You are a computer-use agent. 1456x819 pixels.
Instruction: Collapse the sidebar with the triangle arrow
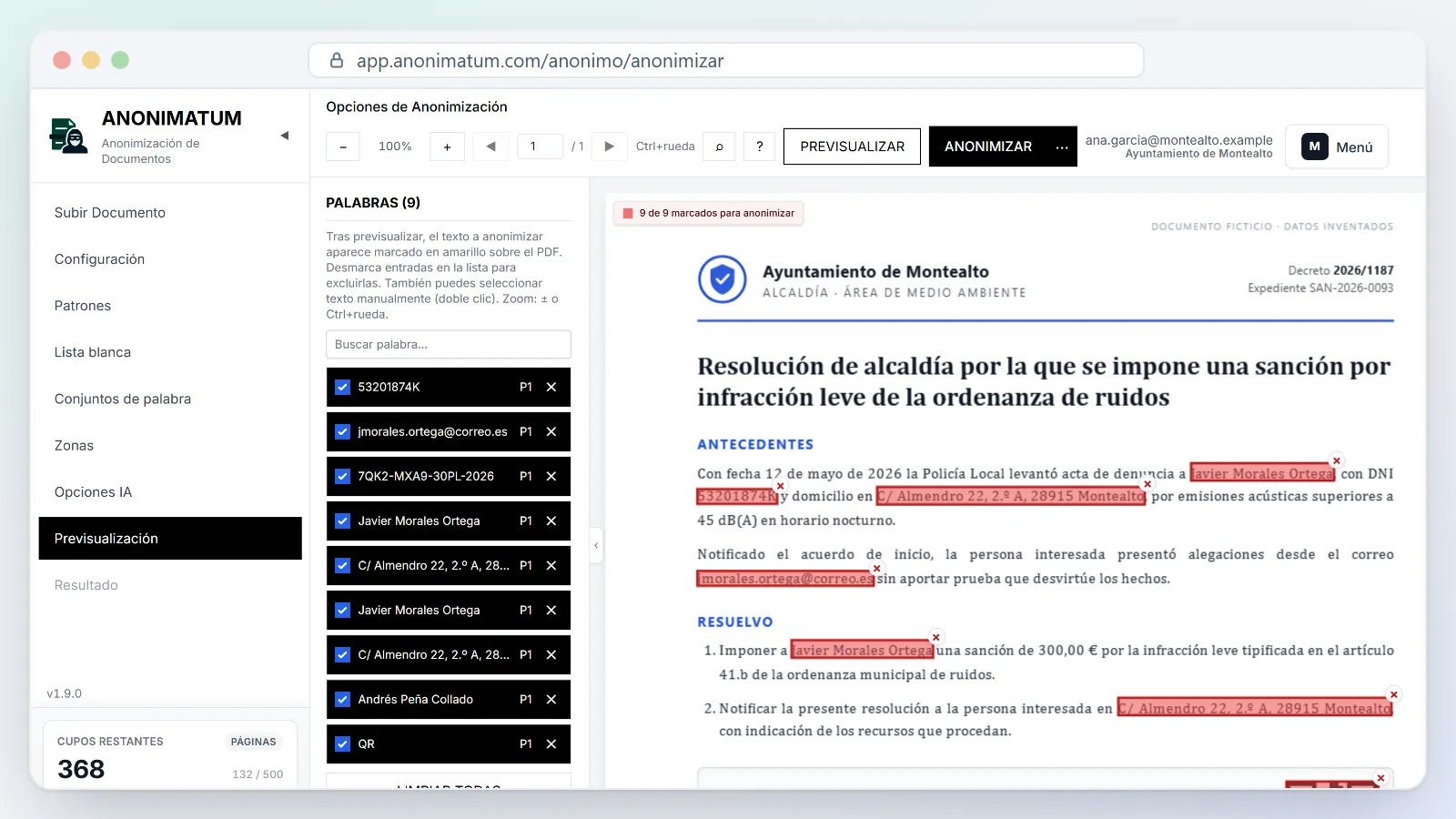click(x=285, y=136)
